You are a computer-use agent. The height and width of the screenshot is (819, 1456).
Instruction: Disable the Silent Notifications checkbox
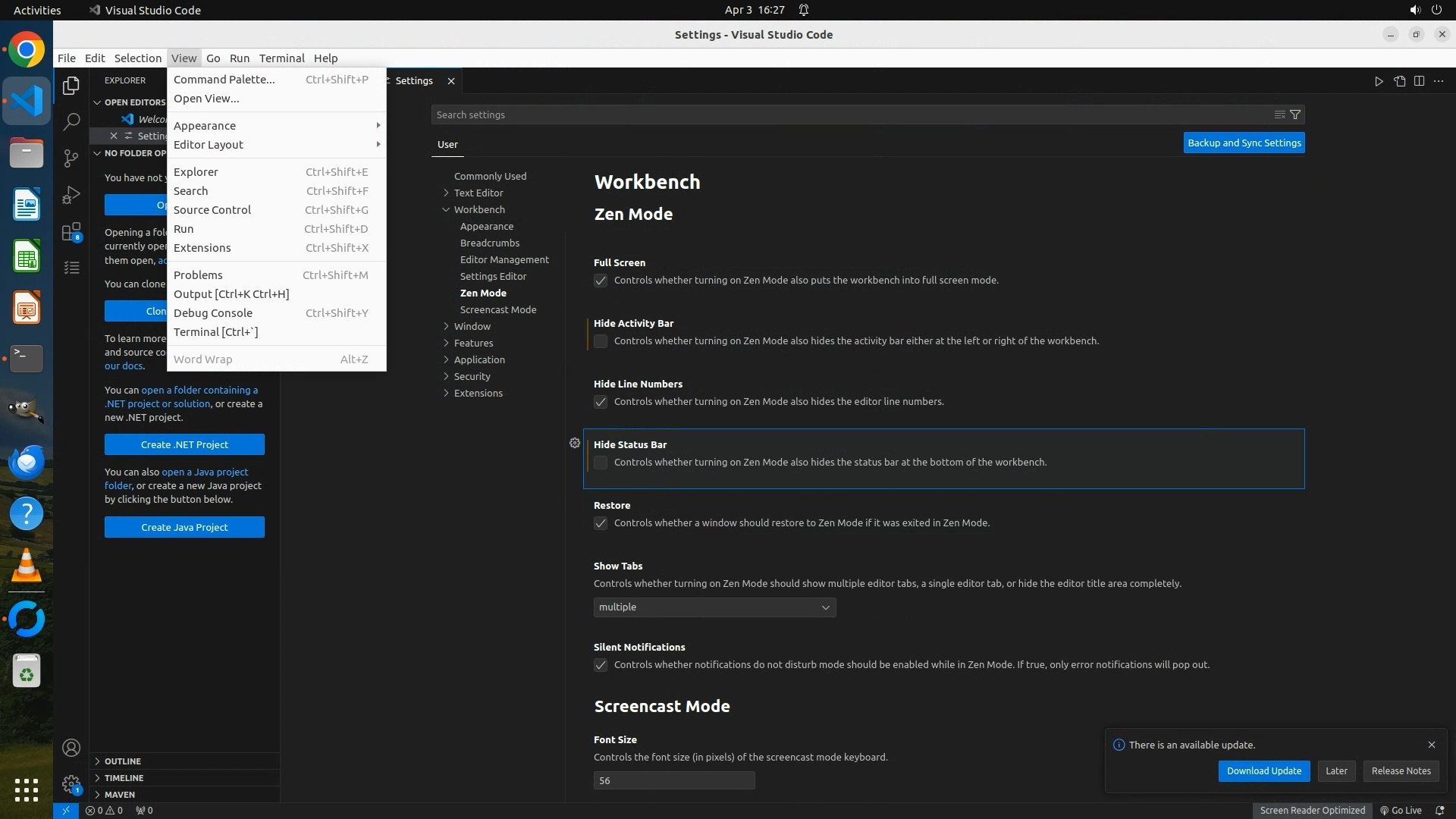[601, 665]
